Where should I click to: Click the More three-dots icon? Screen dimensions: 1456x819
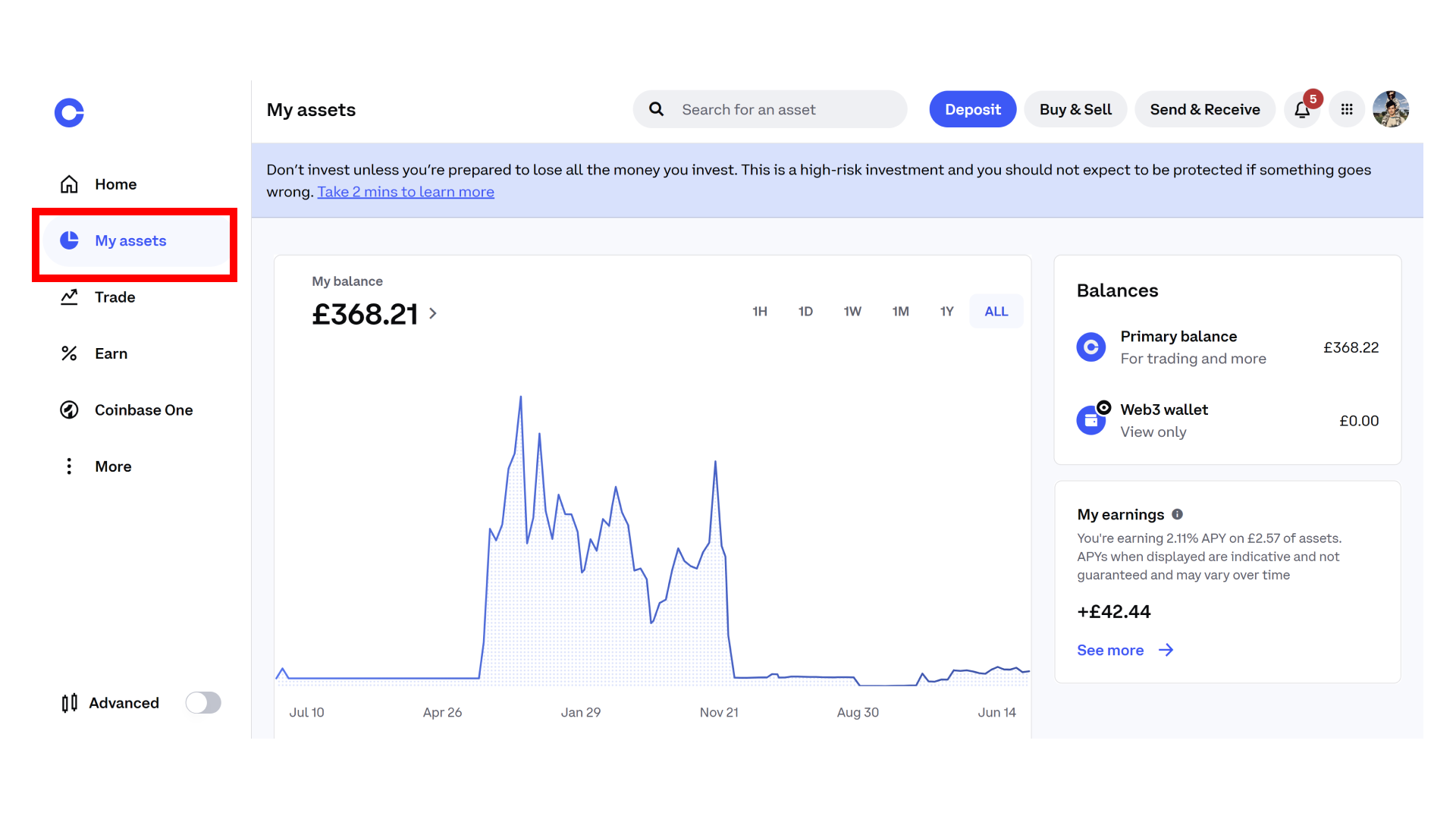69,466
